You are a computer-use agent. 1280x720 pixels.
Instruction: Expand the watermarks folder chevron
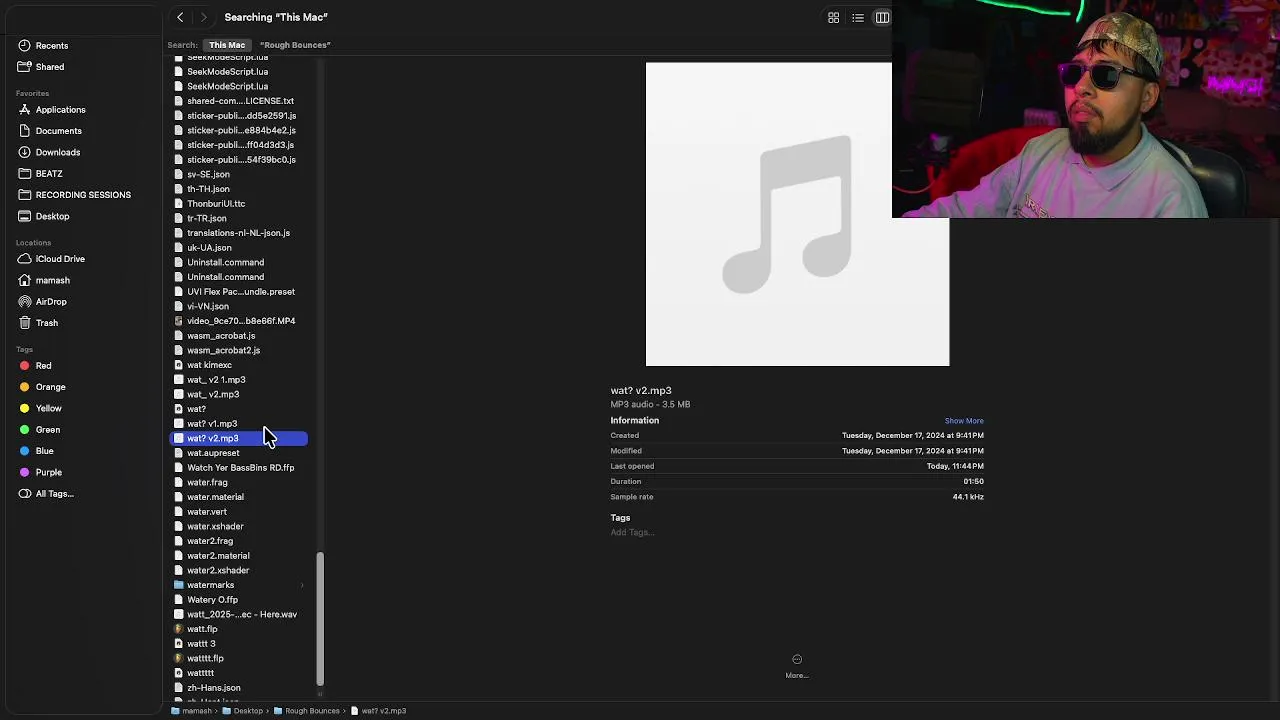coord(302,585)
